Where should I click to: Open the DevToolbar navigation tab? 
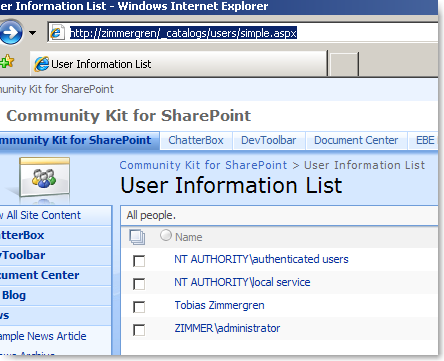[x=269, y=140]
